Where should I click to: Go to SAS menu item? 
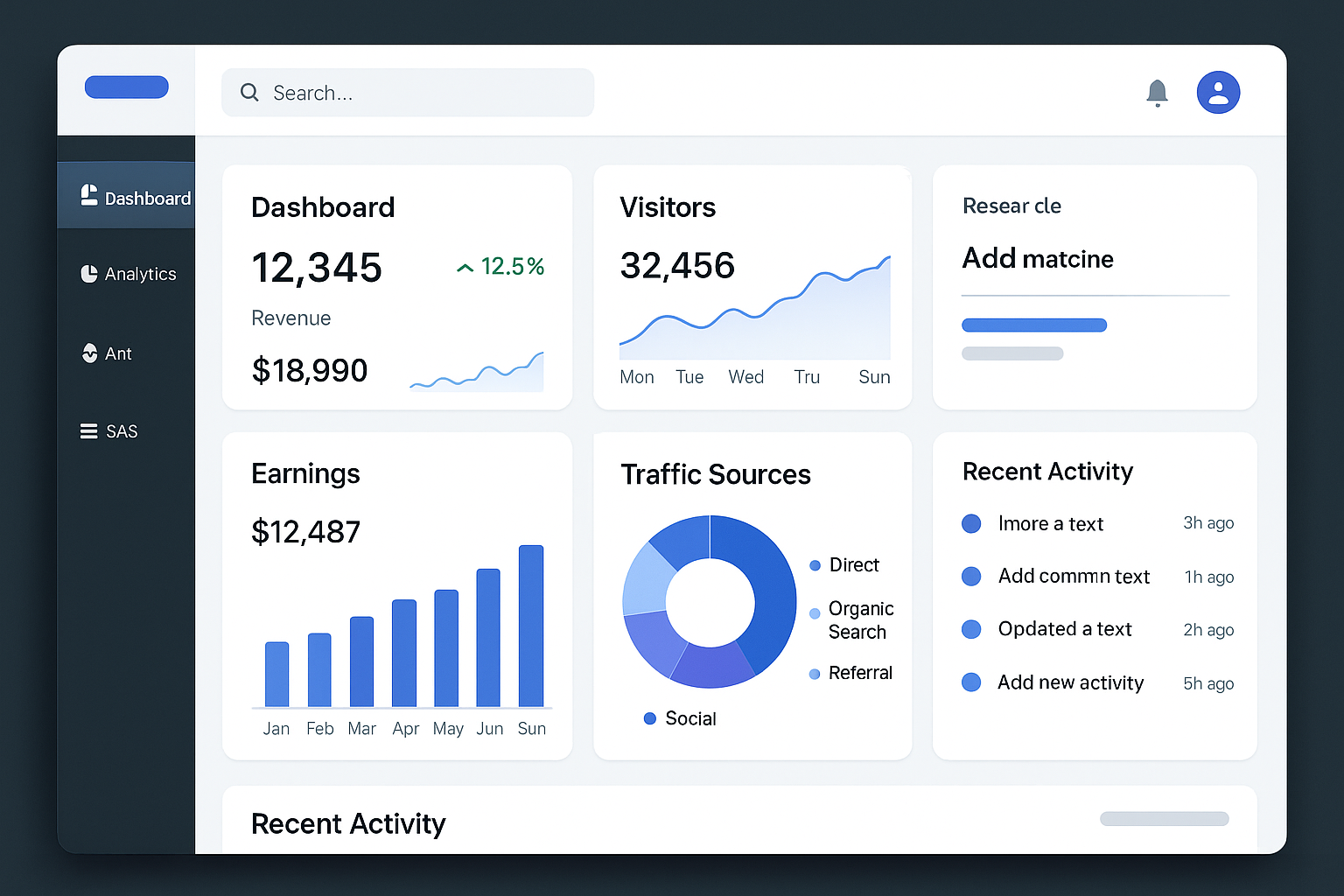point(122,431)
